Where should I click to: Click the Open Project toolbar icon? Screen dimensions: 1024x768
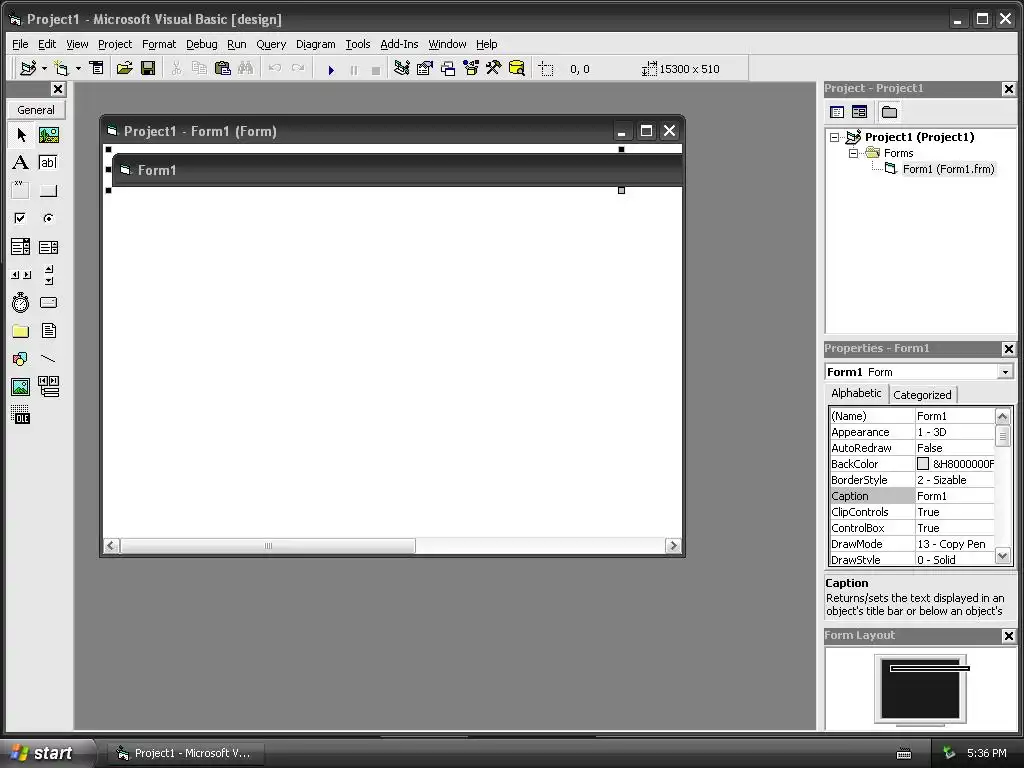125,69
